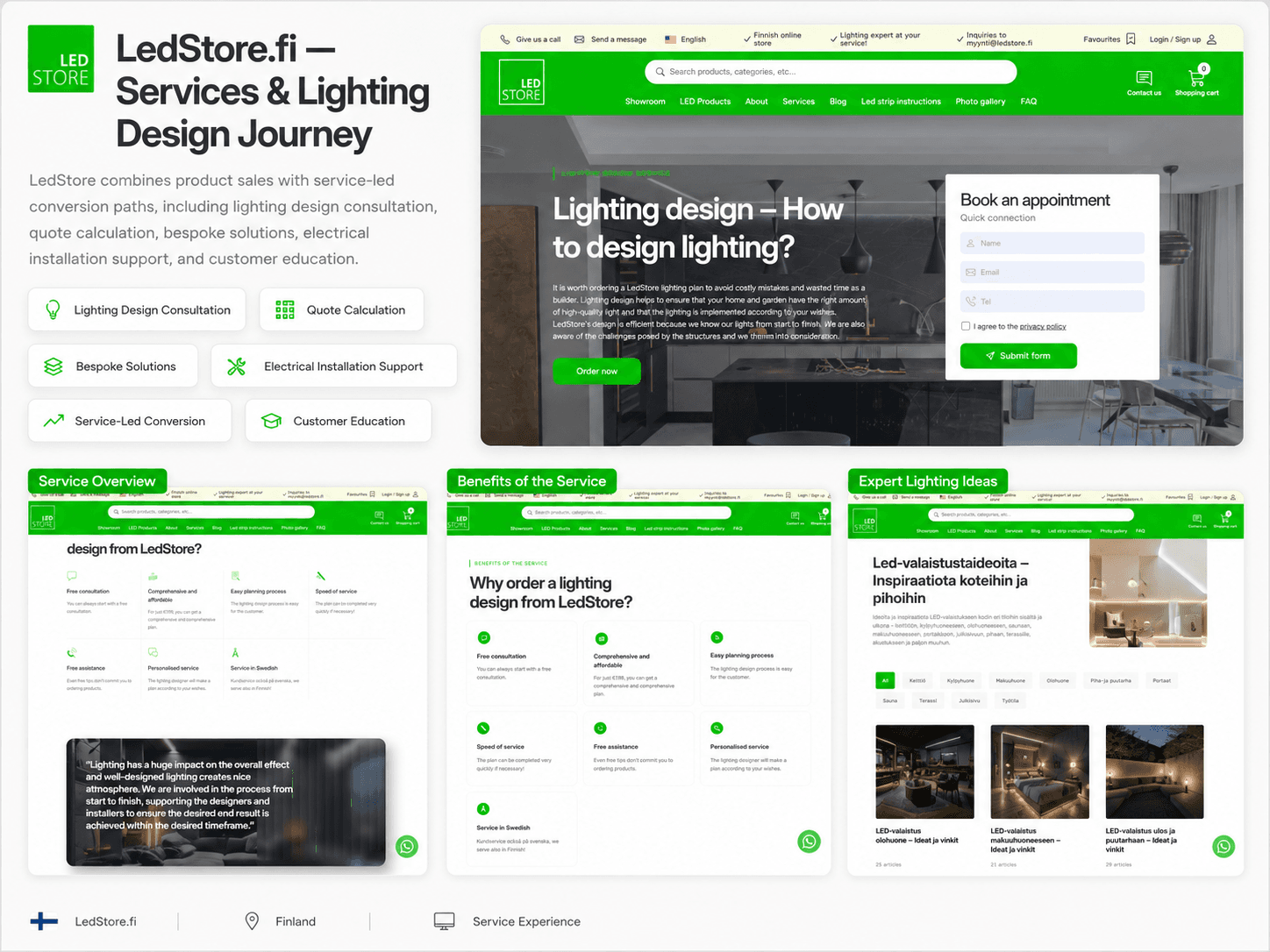1270x952 pixels.
Task: Click the phone icon beside Give us a call
Action: coord(505,39)
